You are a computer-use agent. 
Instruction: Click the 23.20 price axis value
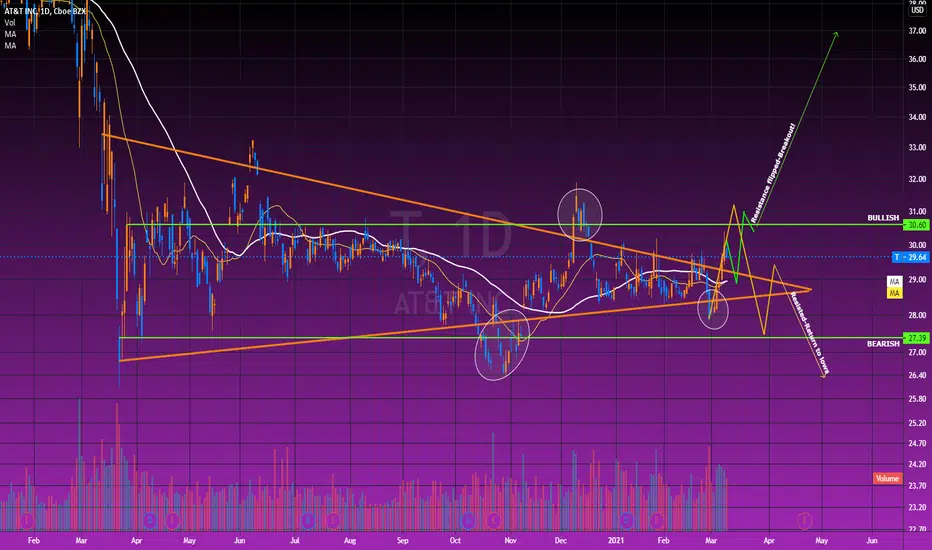pyautogui.click(x=917, y=507)
